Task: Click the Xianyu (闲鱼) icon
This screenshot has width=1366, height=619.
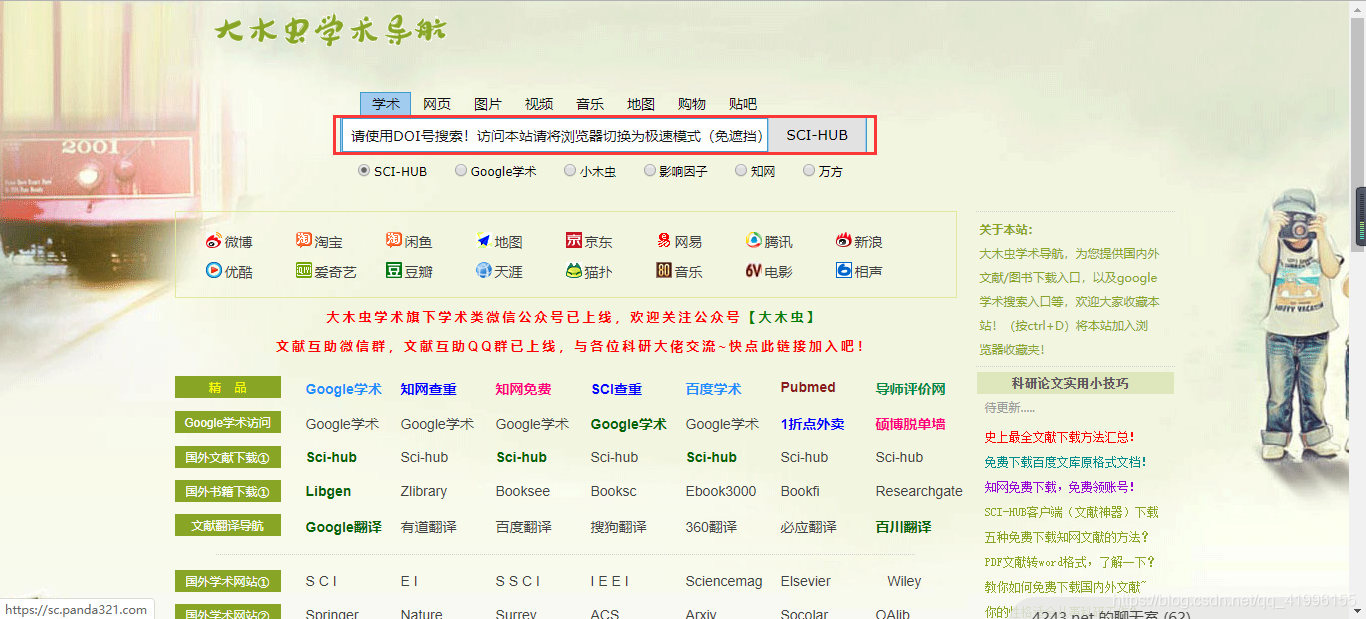Action: 394,241
